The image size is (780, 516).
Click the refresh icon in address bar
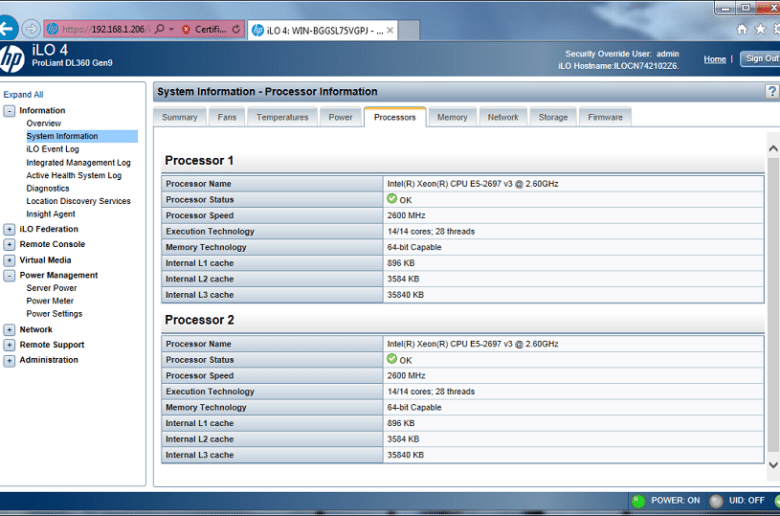[236, 29]
